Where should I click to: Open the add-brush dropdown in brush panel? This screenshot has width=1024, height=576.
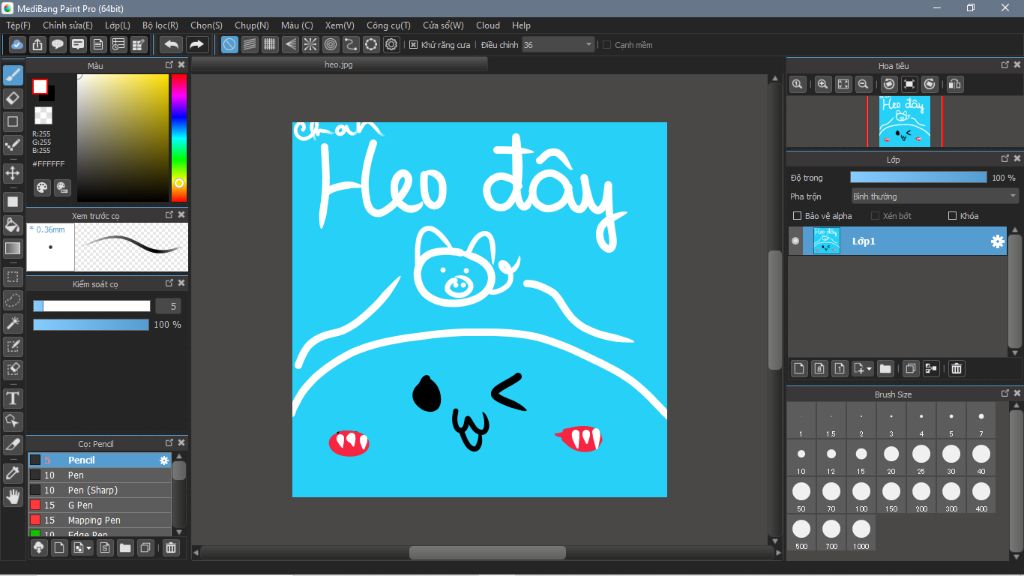point(88,549)
